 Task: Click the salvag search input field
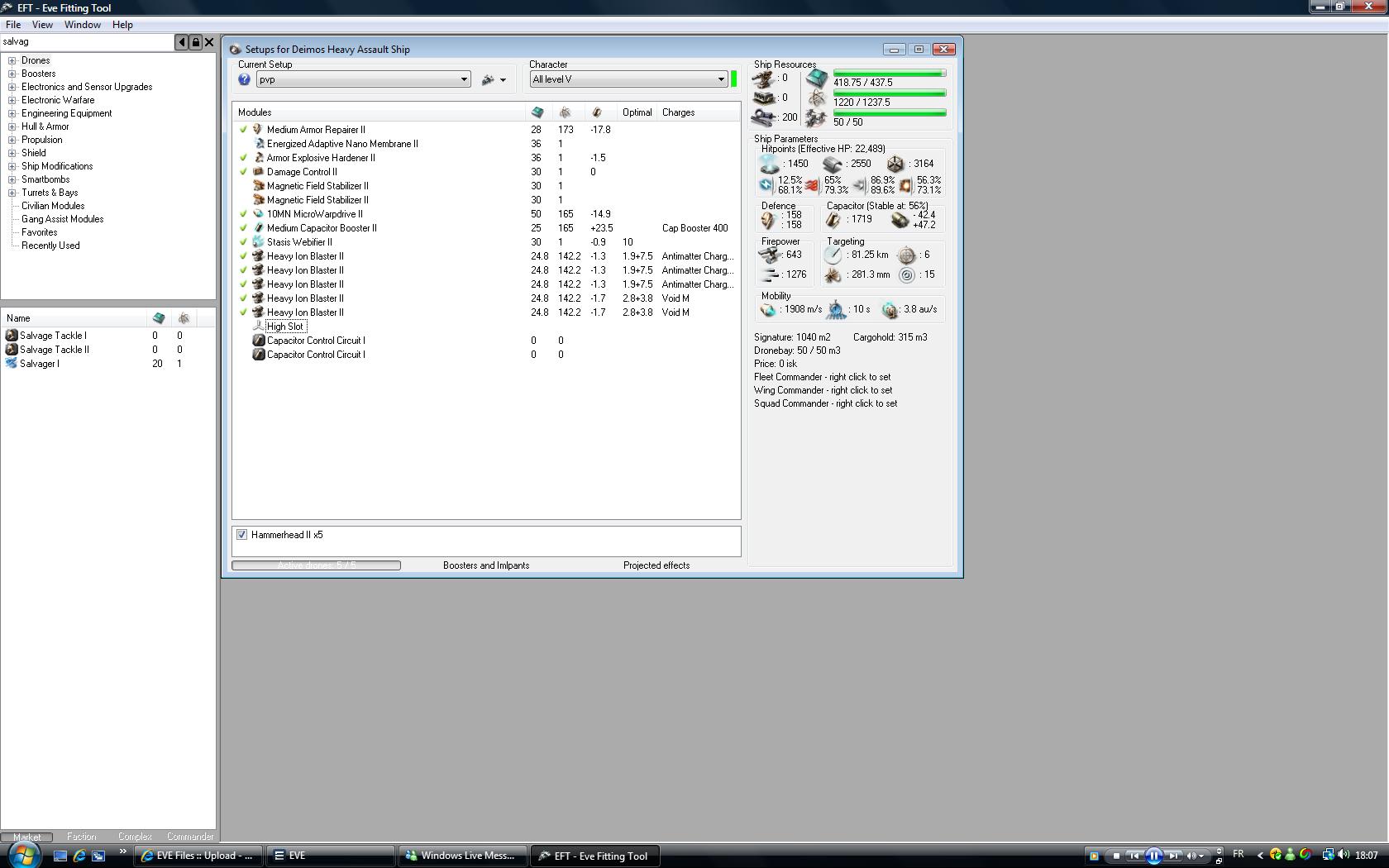[x=87, y=42]
